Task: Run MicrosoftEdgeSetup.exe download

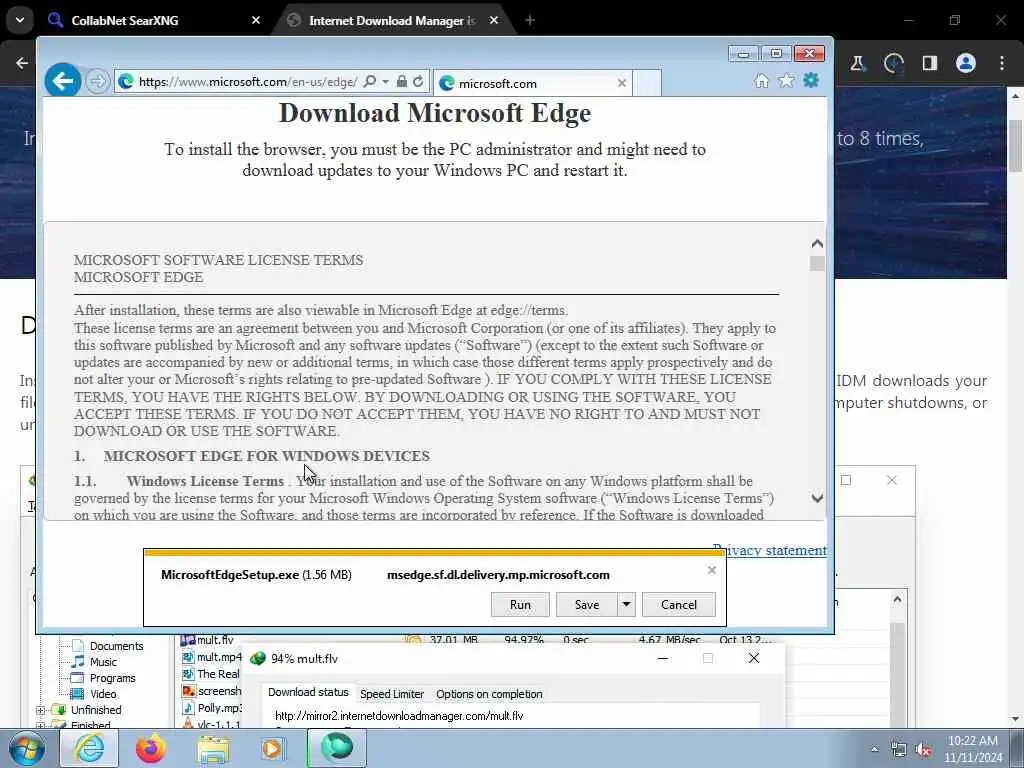Action: click(x=520, y=605)
